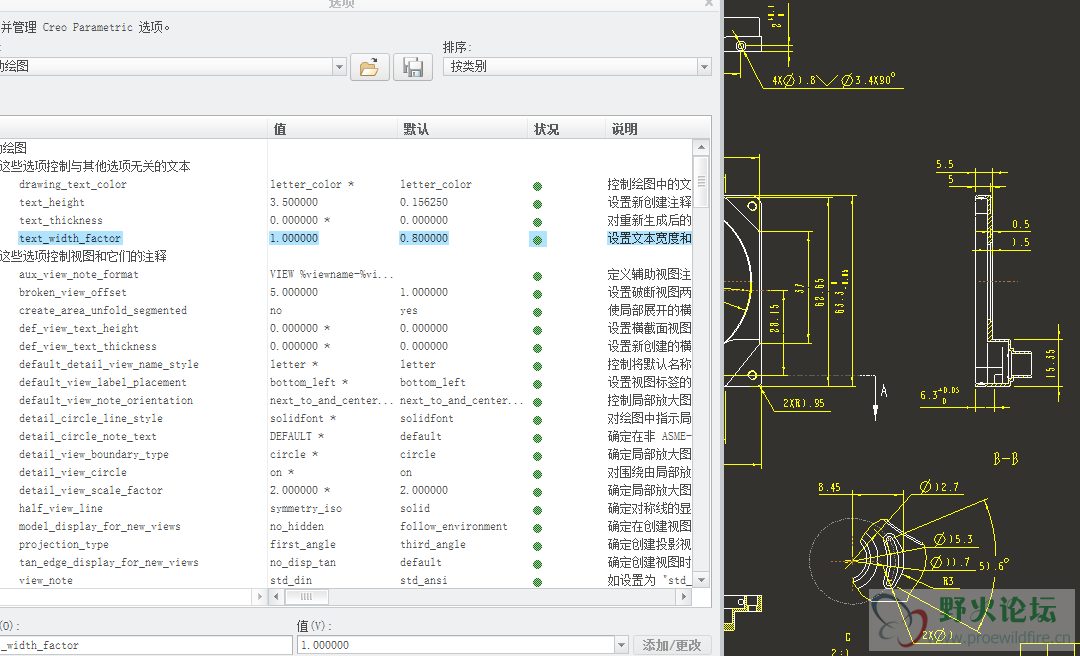Click right arrow on values horizontal scrollbar
The width and height of the screenshot is (1080, 656).
point(684,597)
